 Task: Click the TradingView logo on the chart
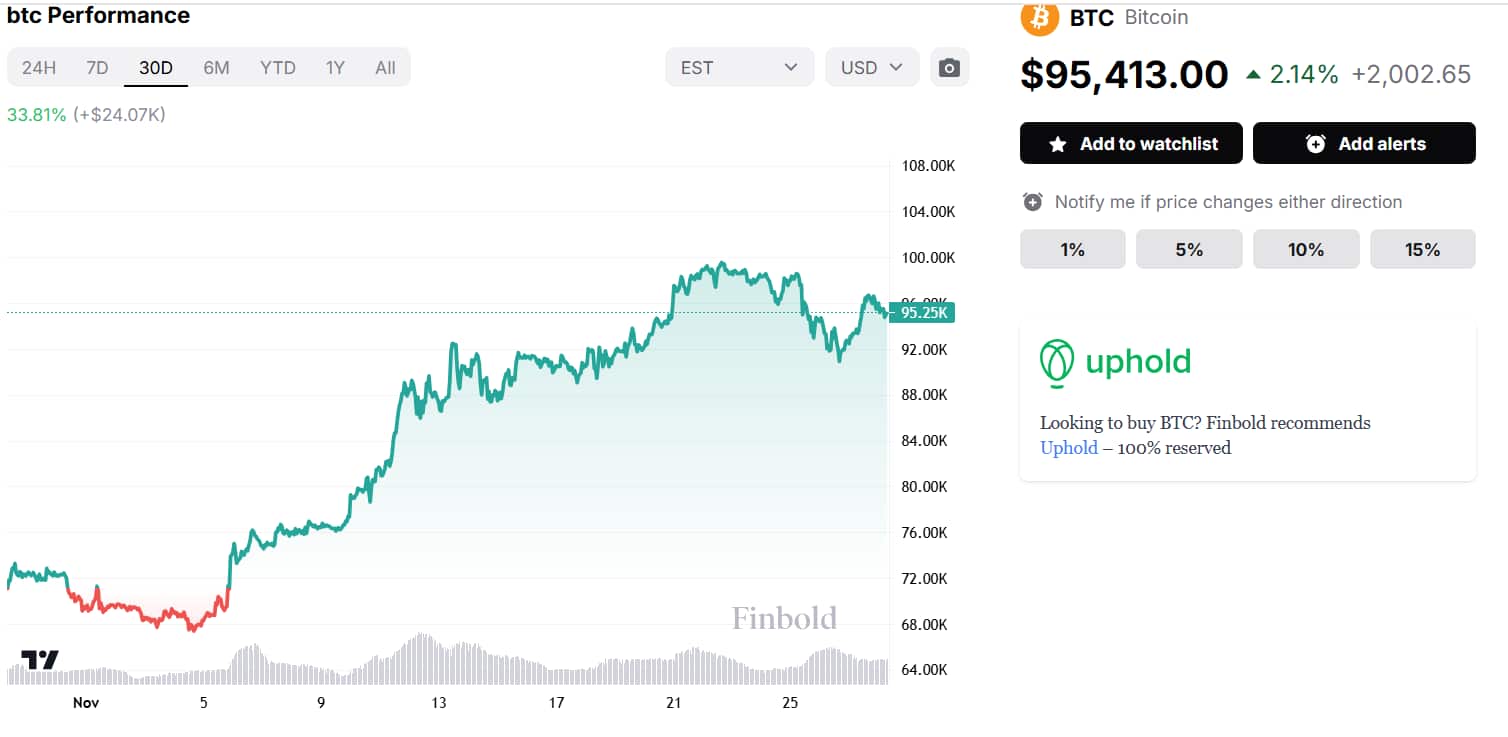(x=40, y=660)
